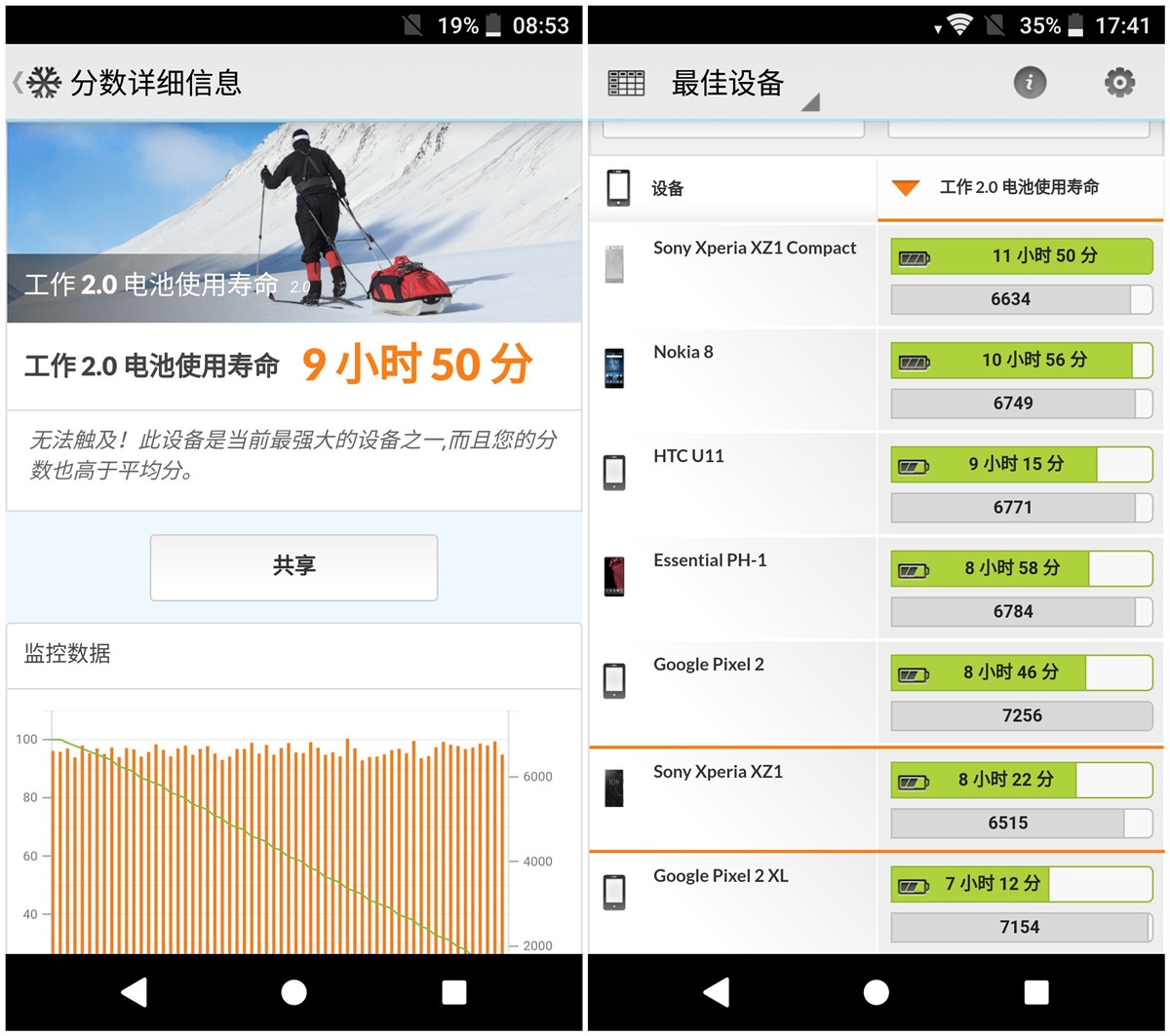This screenshot has width=1170, height=1036.
Task: Tap the device list grid icon
Action: click(625, 83)
